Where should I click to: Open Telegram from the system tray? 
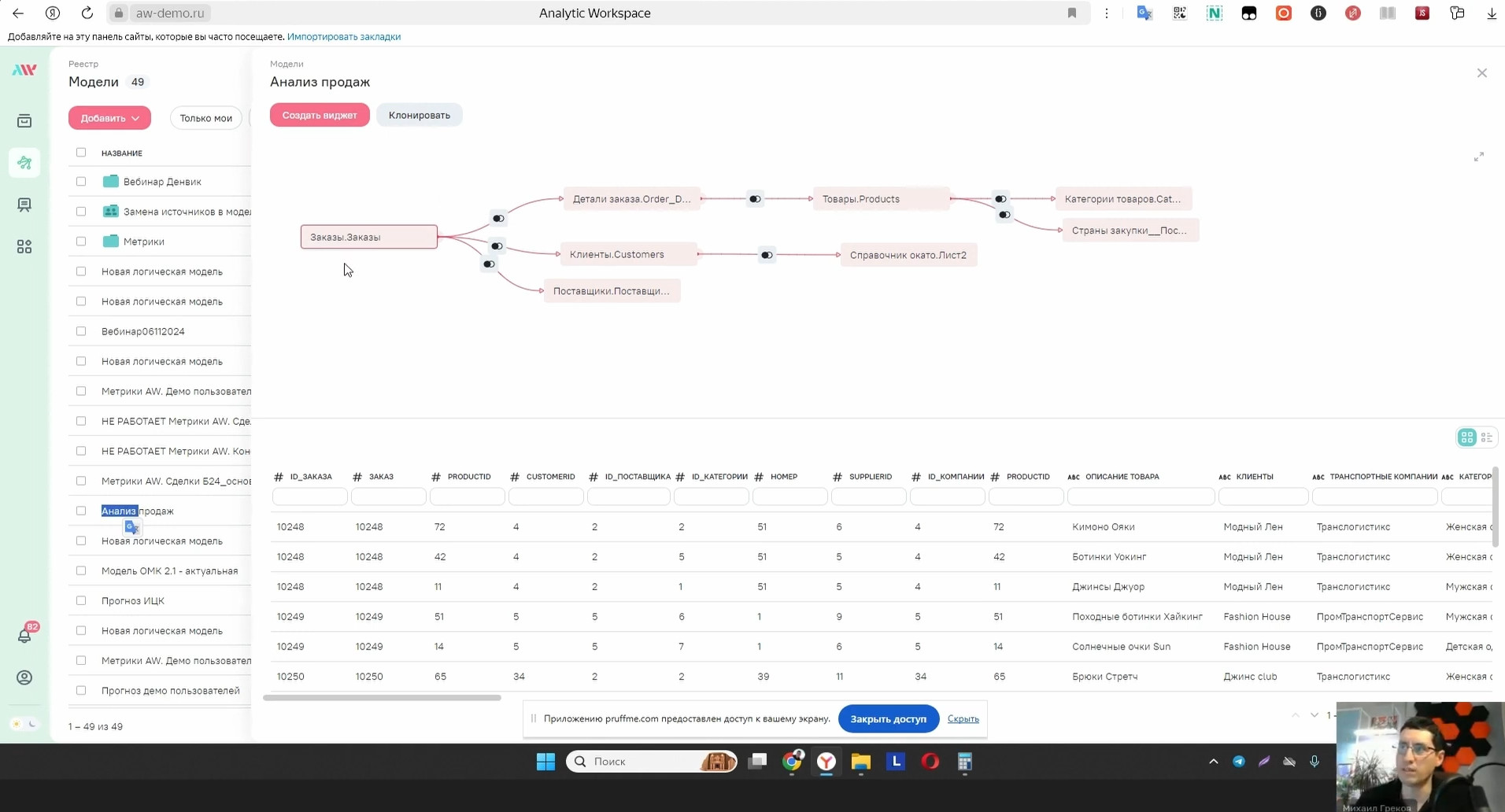pos(1239,762)
